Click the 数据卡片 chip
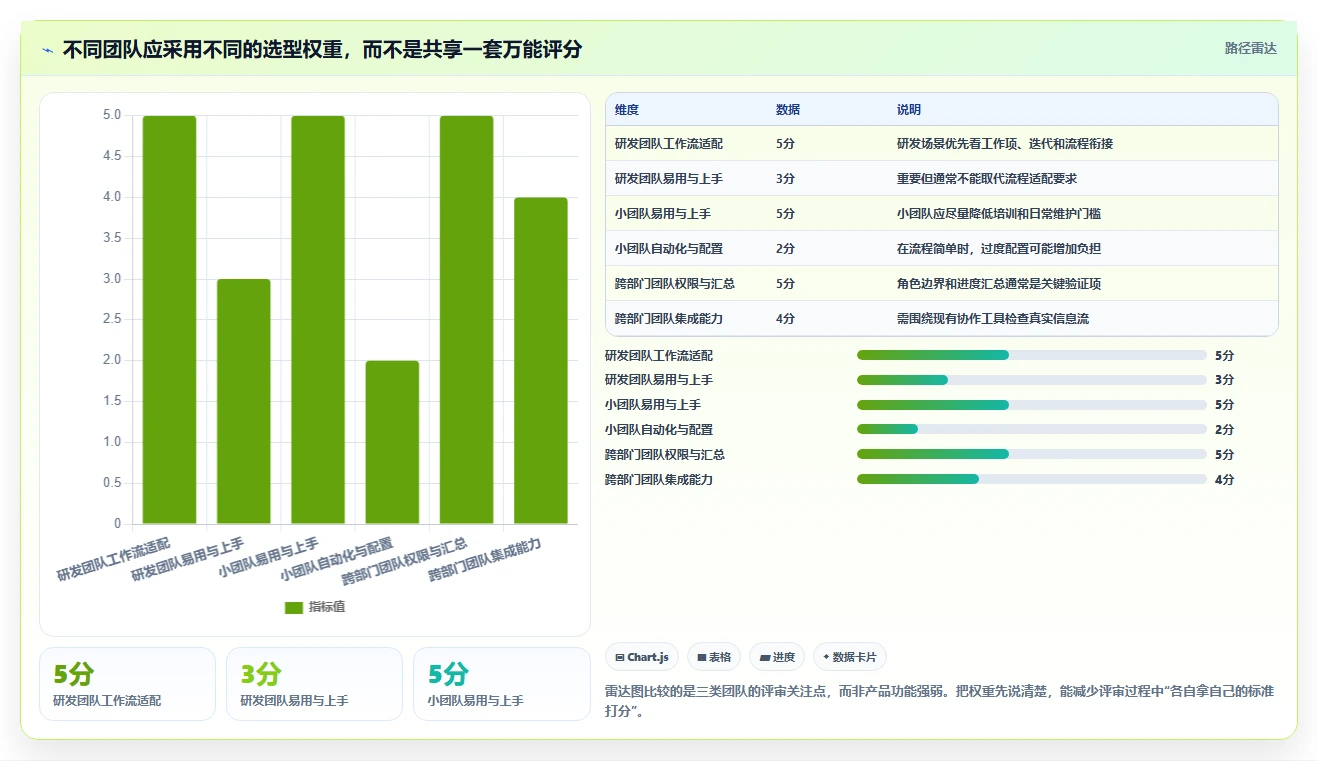This screenshot has width=1318, height=761. coord(849,657)
